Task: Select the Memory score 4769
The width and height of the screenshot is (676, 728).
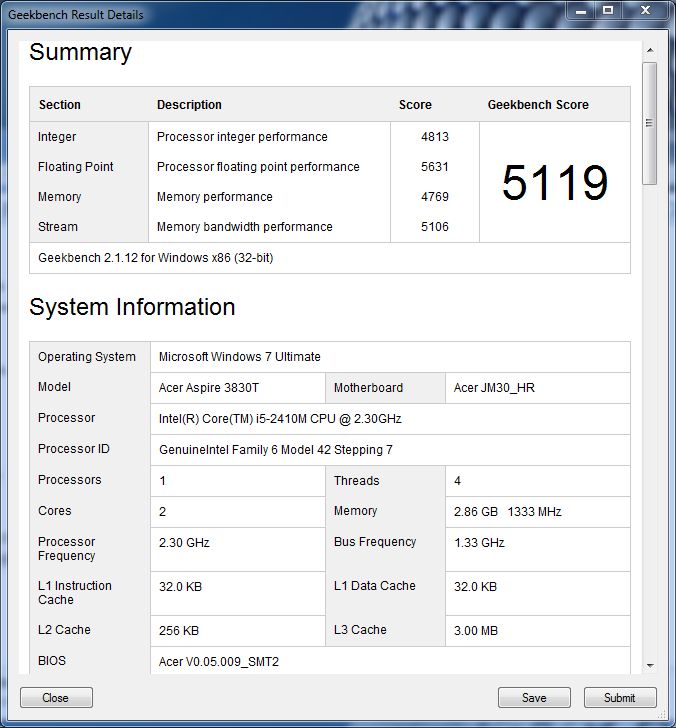Action: [x=435, y=196]
